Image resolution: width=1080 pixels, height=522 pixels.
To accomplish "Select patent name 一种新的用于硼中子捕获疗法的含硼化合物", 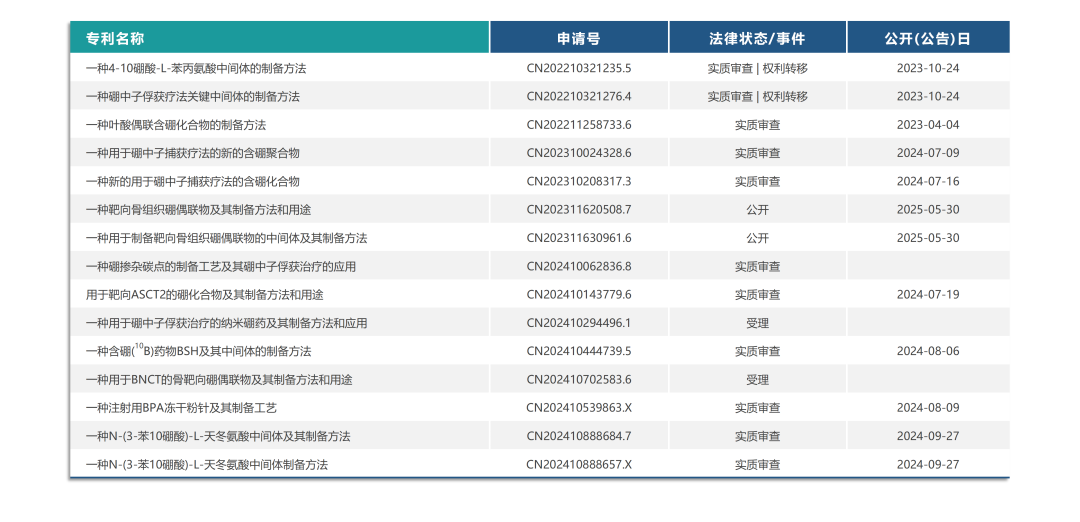I will (x=193, y=181).
